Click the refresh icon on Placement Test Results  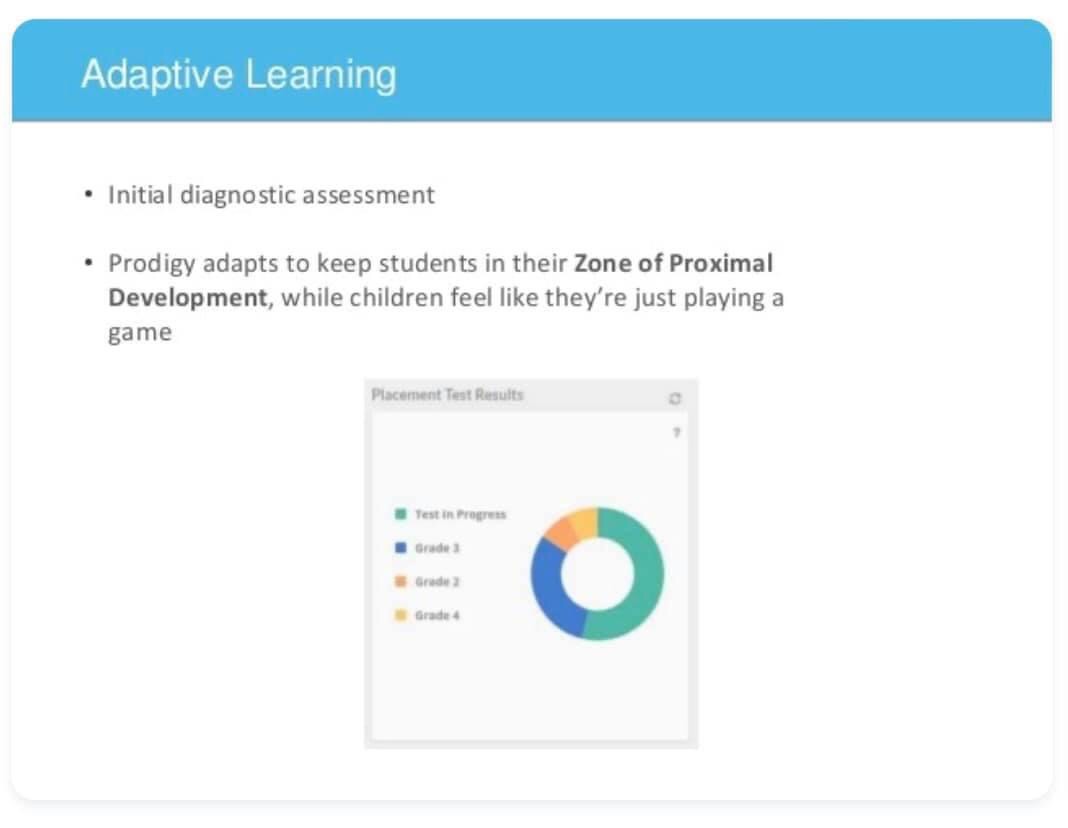(674, 398)
